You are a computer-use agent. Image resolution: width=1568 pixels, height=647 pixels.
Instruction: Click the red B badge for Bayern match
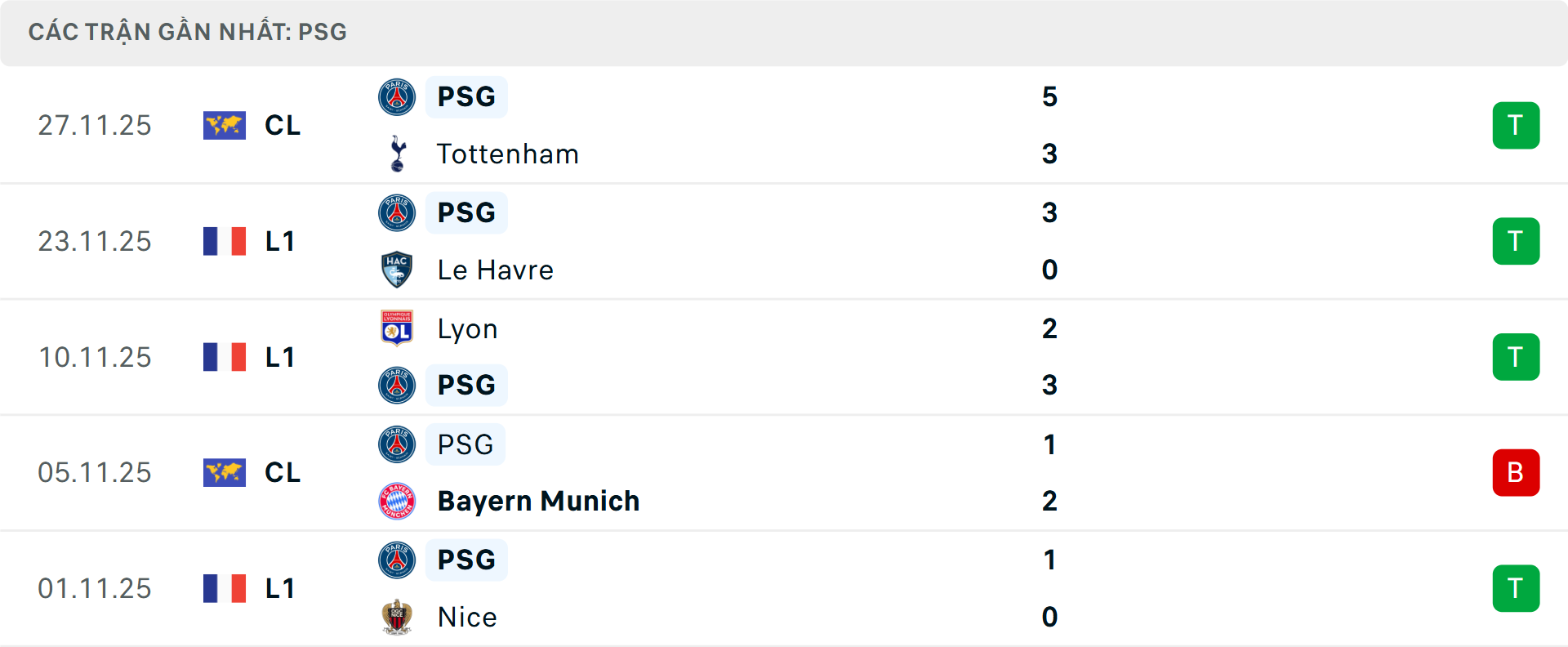tap(1516, 473)
